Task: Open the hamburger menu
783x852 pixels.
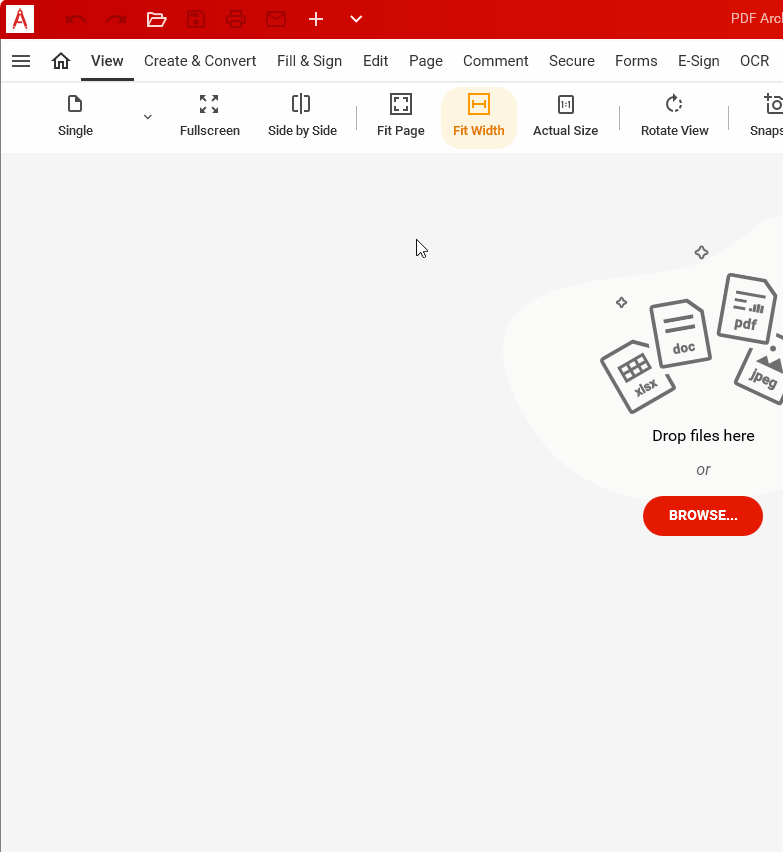Action: pos(21,61)
